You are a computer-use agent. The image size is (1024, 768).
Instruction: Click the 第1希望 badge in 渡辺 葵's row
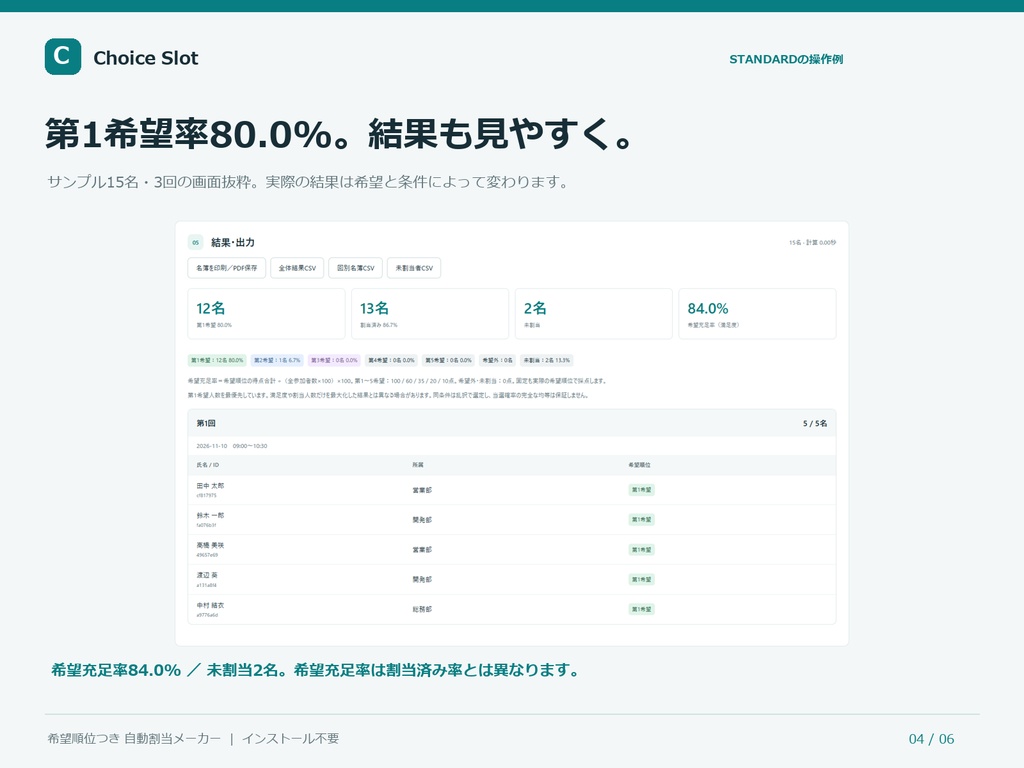(x=641, y=579)
